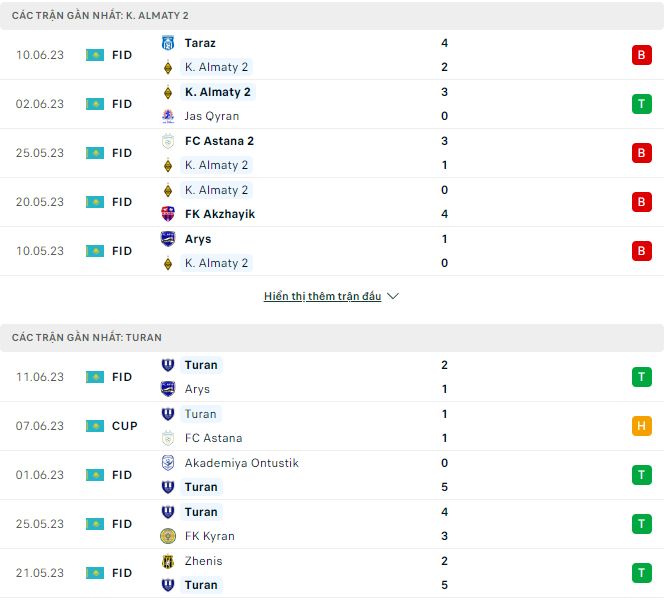Click the Kazakhstan flag on the 07.06.23 row
The height and width of the screenshot is (600, 667).
coord(95,426)
